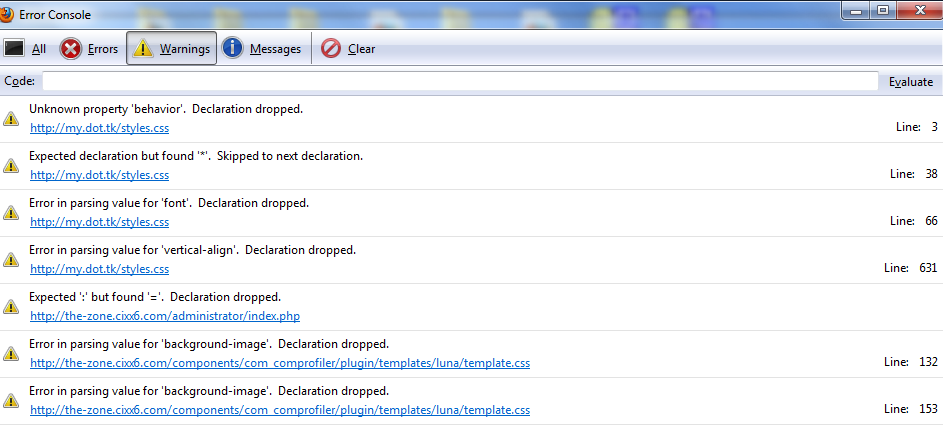Show All console entries

pos(25,49)
